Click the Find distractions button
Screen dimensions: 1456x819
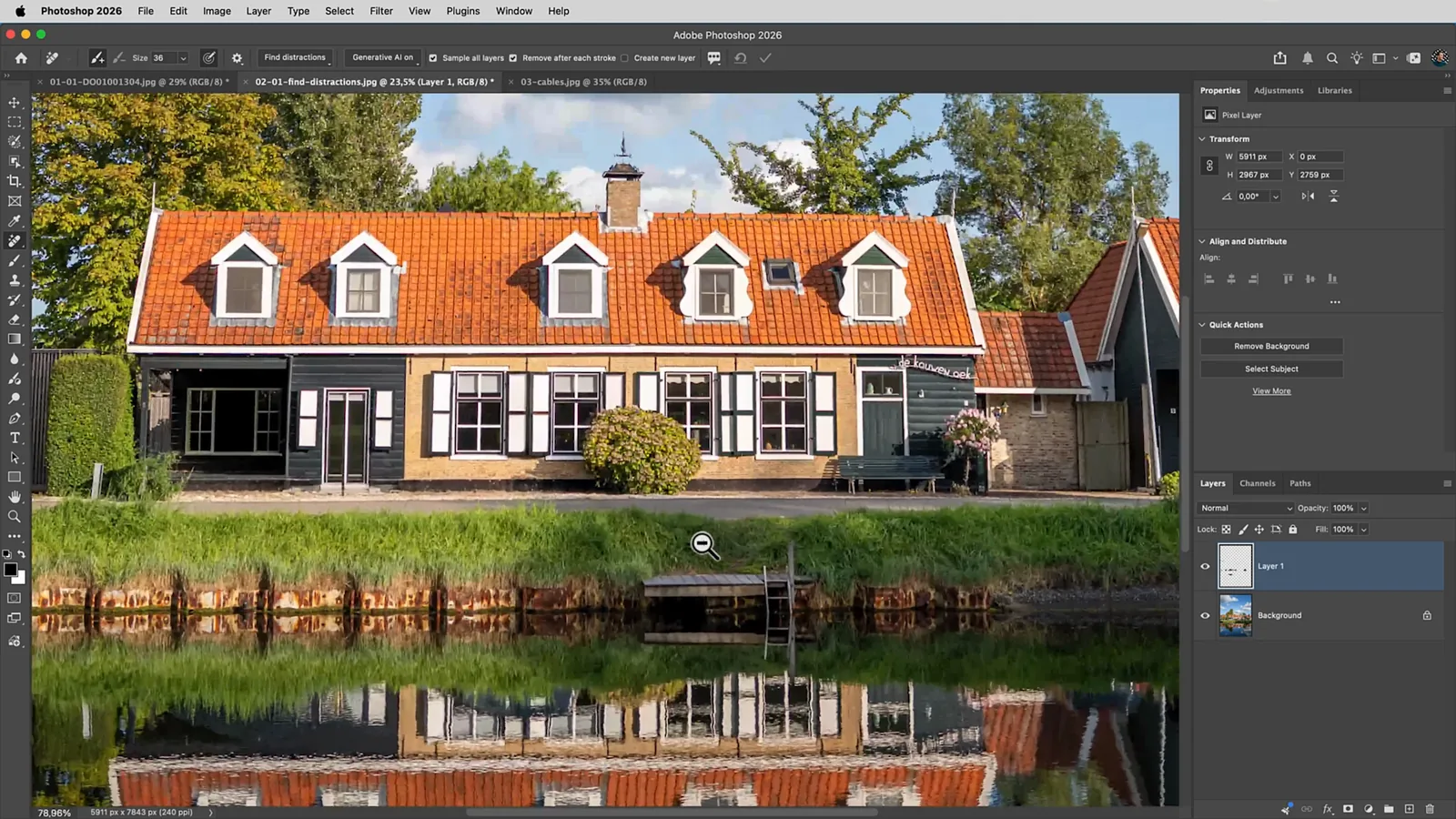[295, 57]
